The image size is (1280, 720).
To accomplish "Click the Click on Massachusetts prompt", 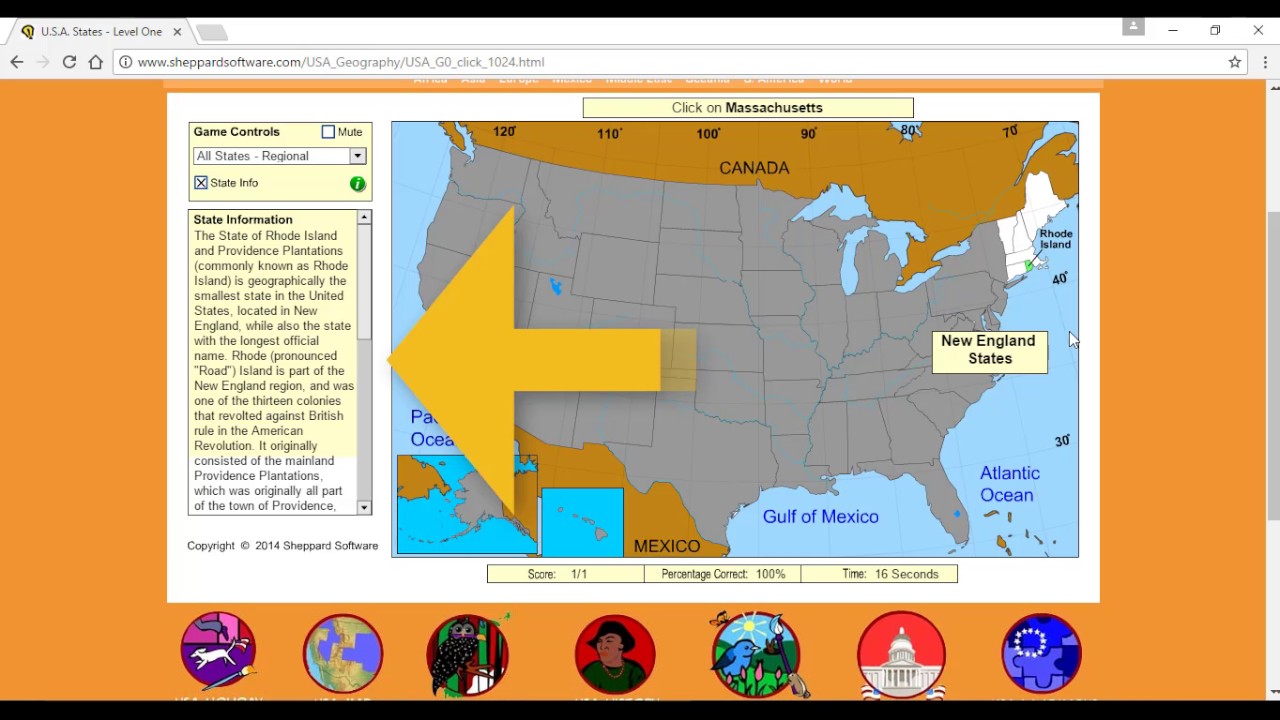I will [748, 108].
